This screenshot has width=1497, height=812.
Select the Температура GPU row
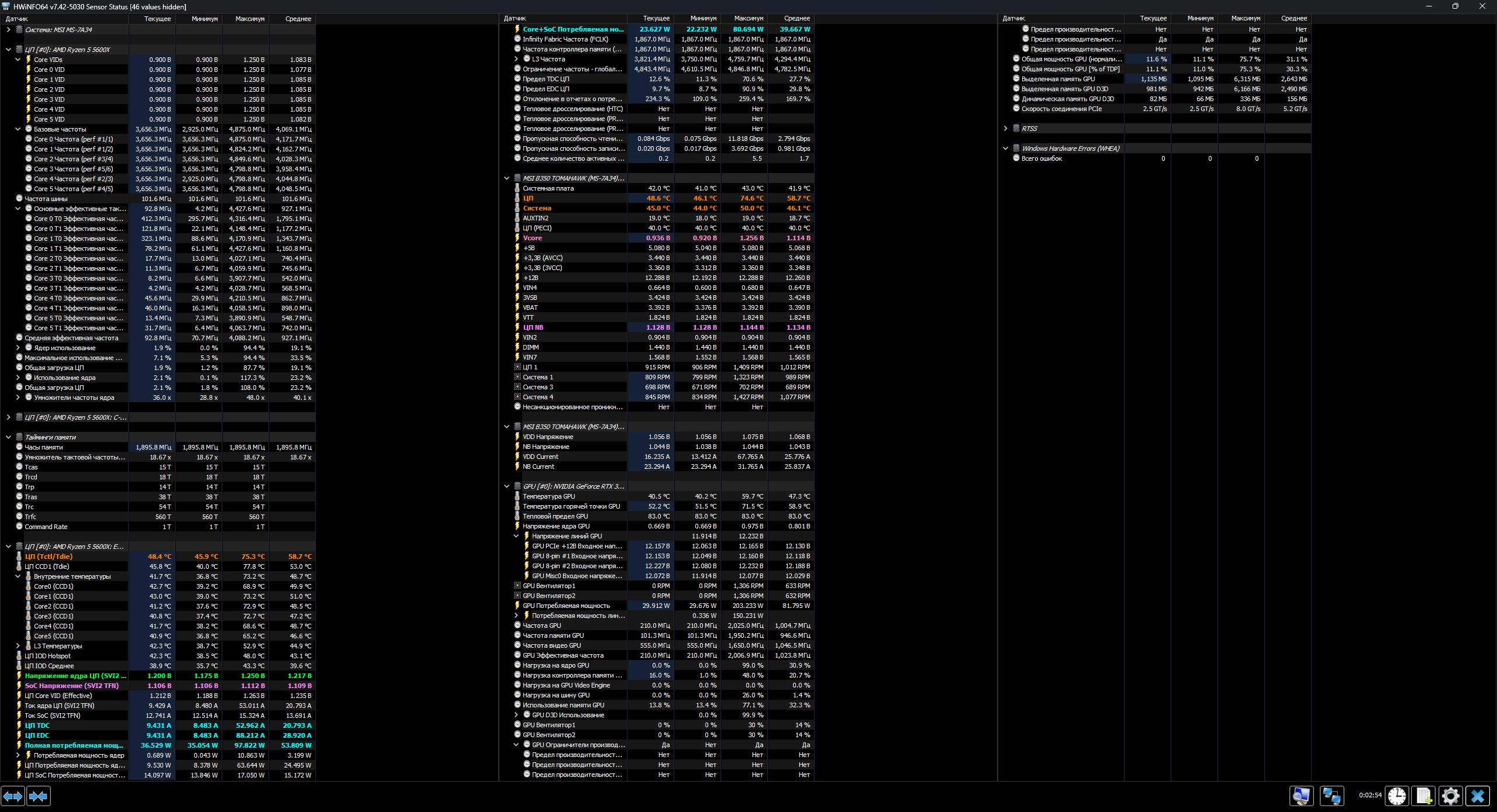[549, 496]
